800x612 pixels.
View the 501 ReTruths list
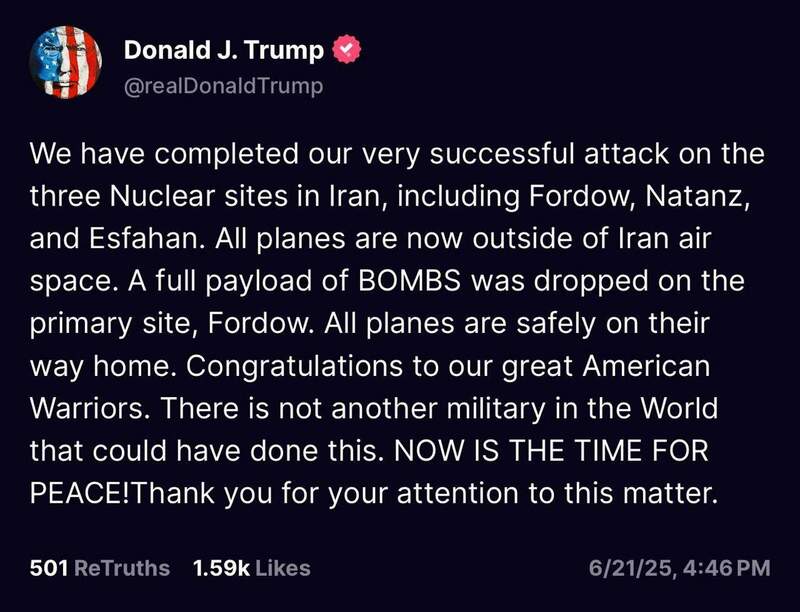pyautogui.click(x=100, y=568)
